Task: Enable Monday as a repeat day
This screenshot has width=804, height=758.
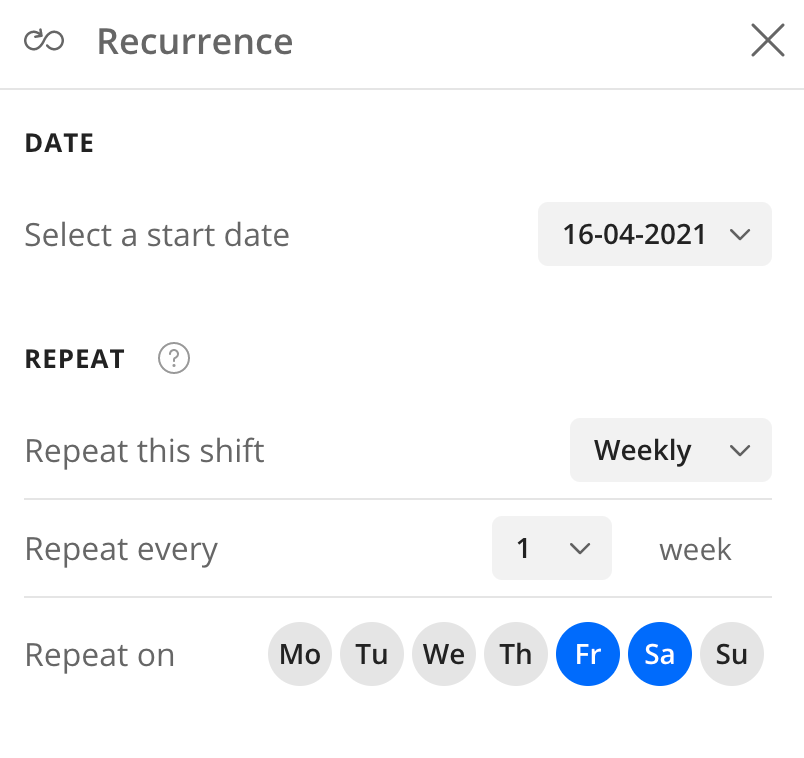Action: (300, 654)
